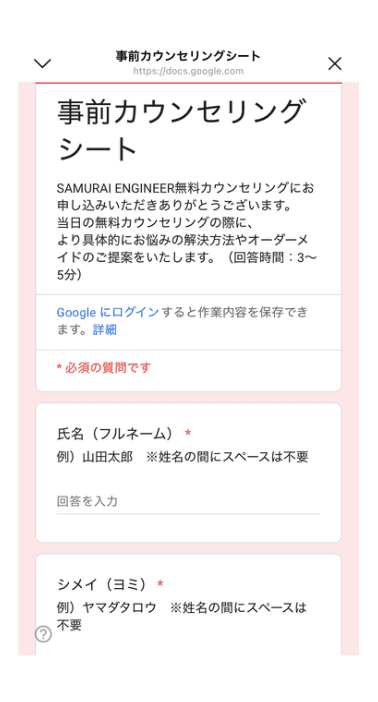Click the SAMURAI ENGINEER description paragraph
Image resolution: width=378 pixels, height=702 pixels.
188,231
